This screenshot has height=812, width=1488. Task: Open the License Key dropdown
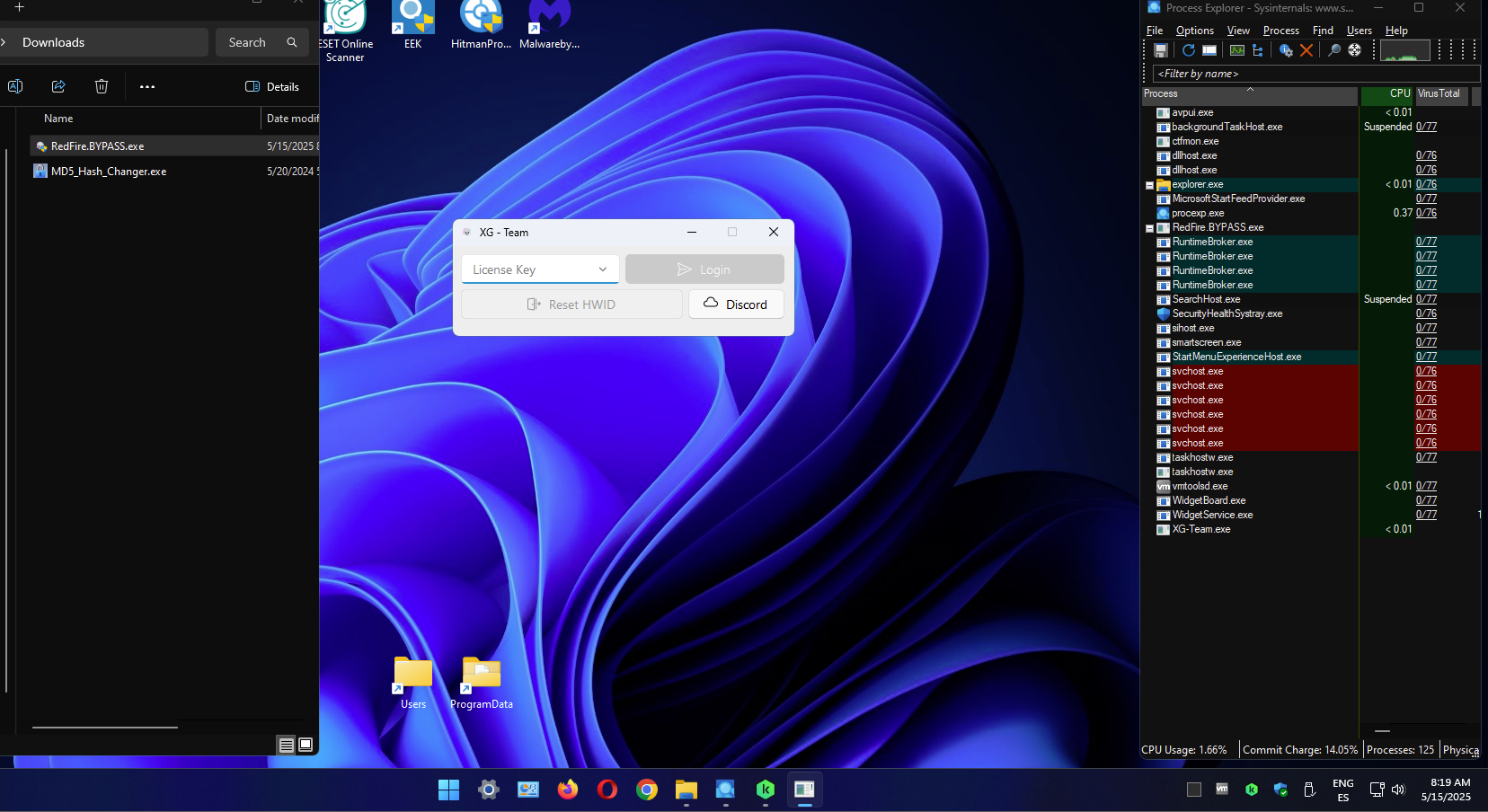(602, 269)
